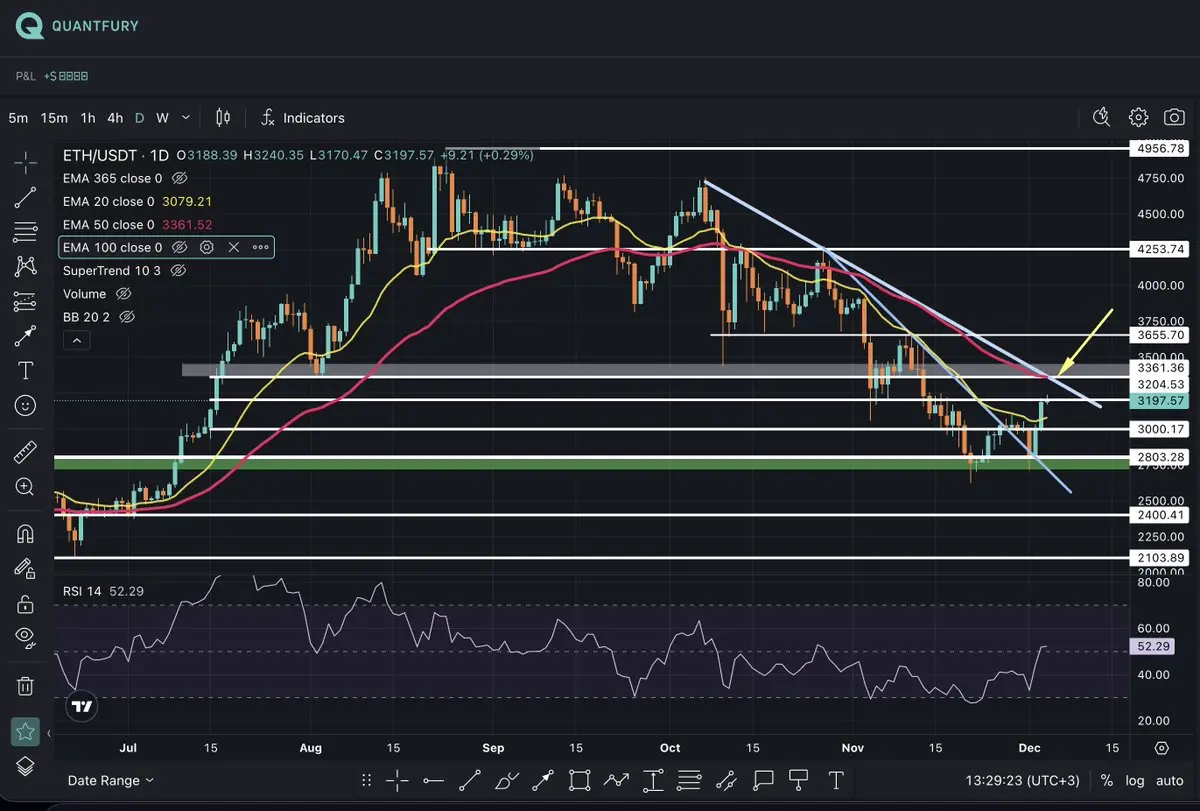Select crosshair tool in bottom toolbar
The height and width of the screenshot is (811, 1200).
pos(397,780)
